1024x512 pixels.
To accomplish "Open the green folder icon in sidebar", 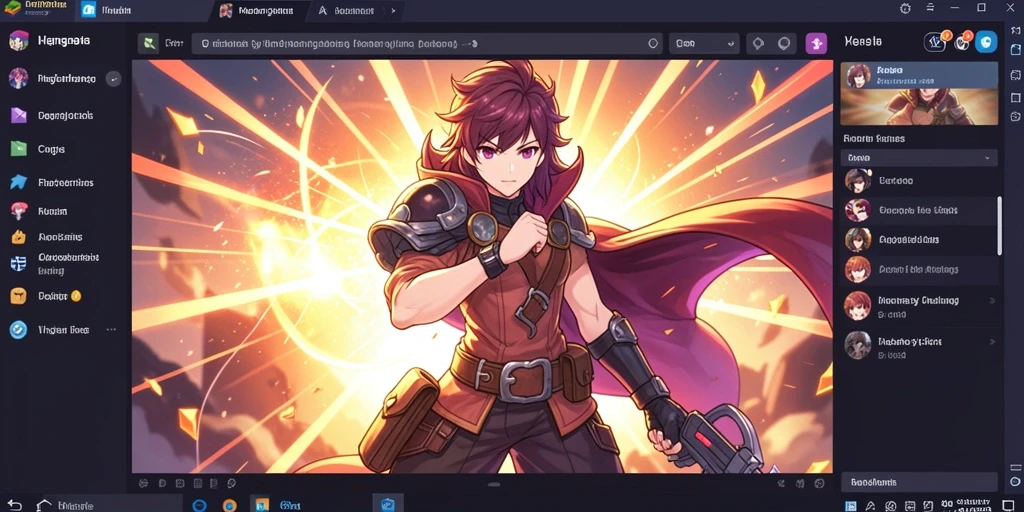I will [18, 149].
